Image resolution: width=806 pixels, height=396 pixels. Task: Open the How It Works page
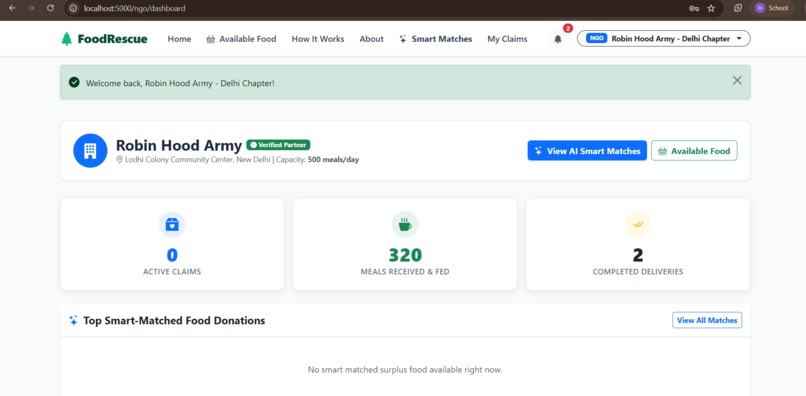318,39
